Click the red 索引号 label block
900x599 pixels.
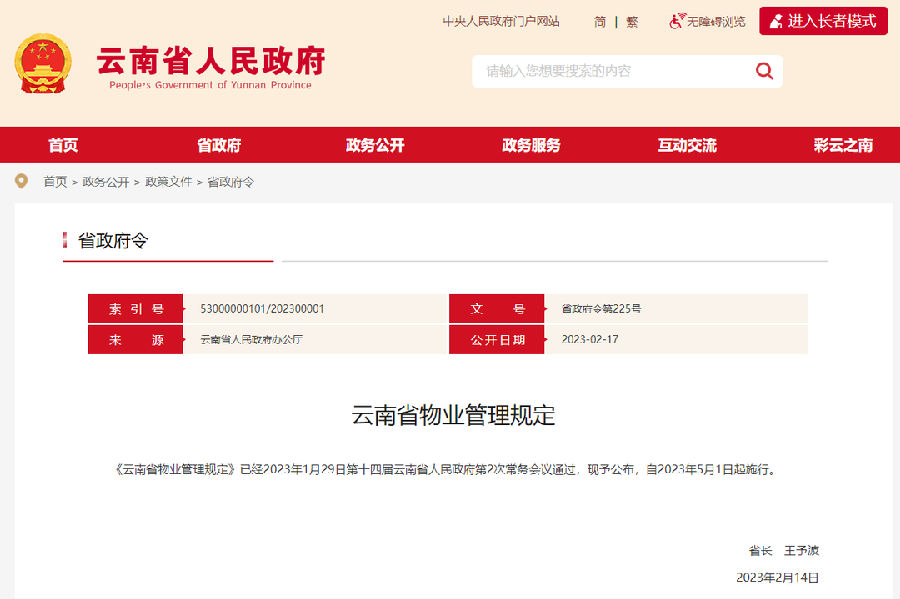(x=134, y=308)
